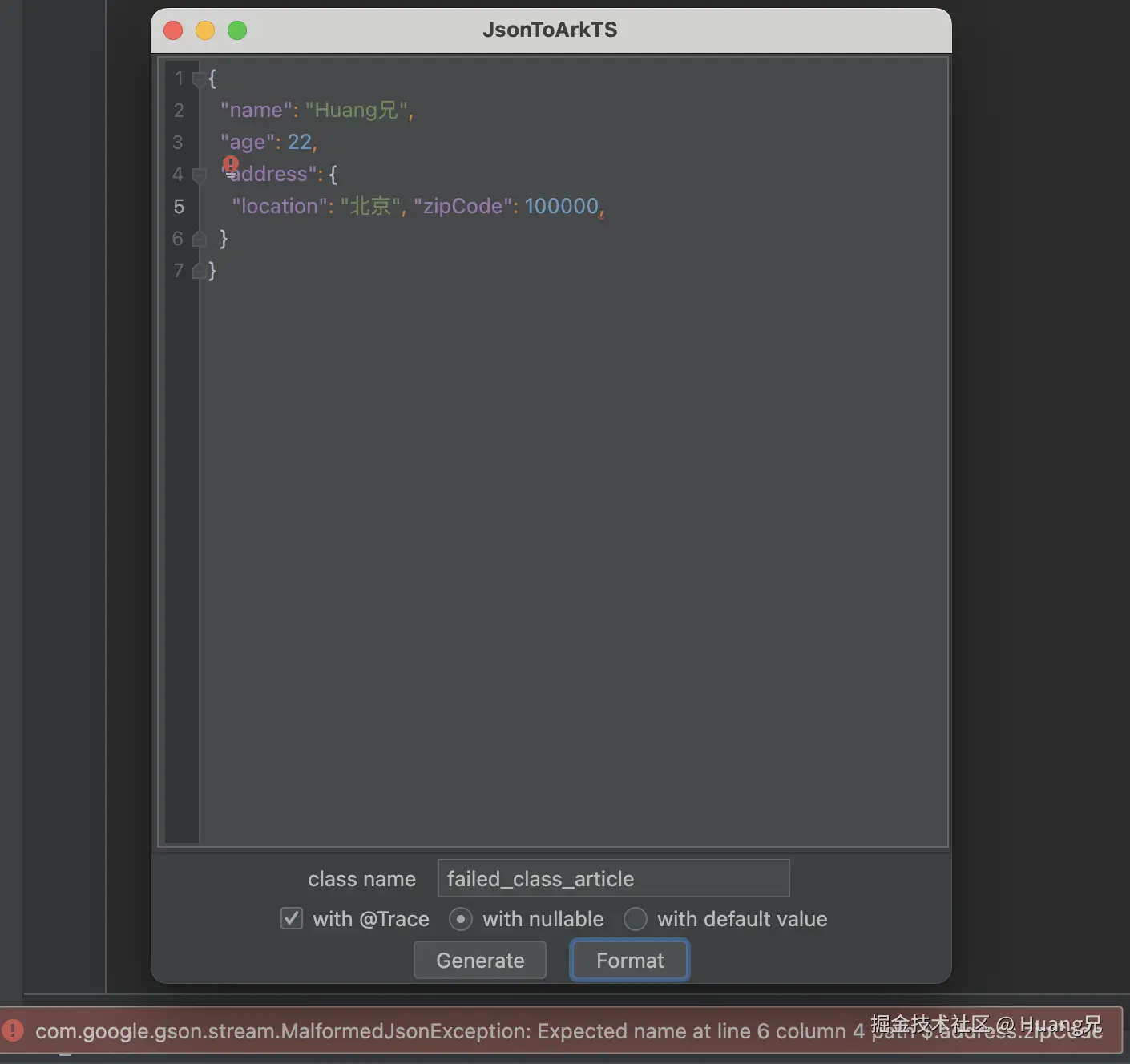Click the fold end marker on line 6
The image size is (1130, 1064).
[199, 239]
